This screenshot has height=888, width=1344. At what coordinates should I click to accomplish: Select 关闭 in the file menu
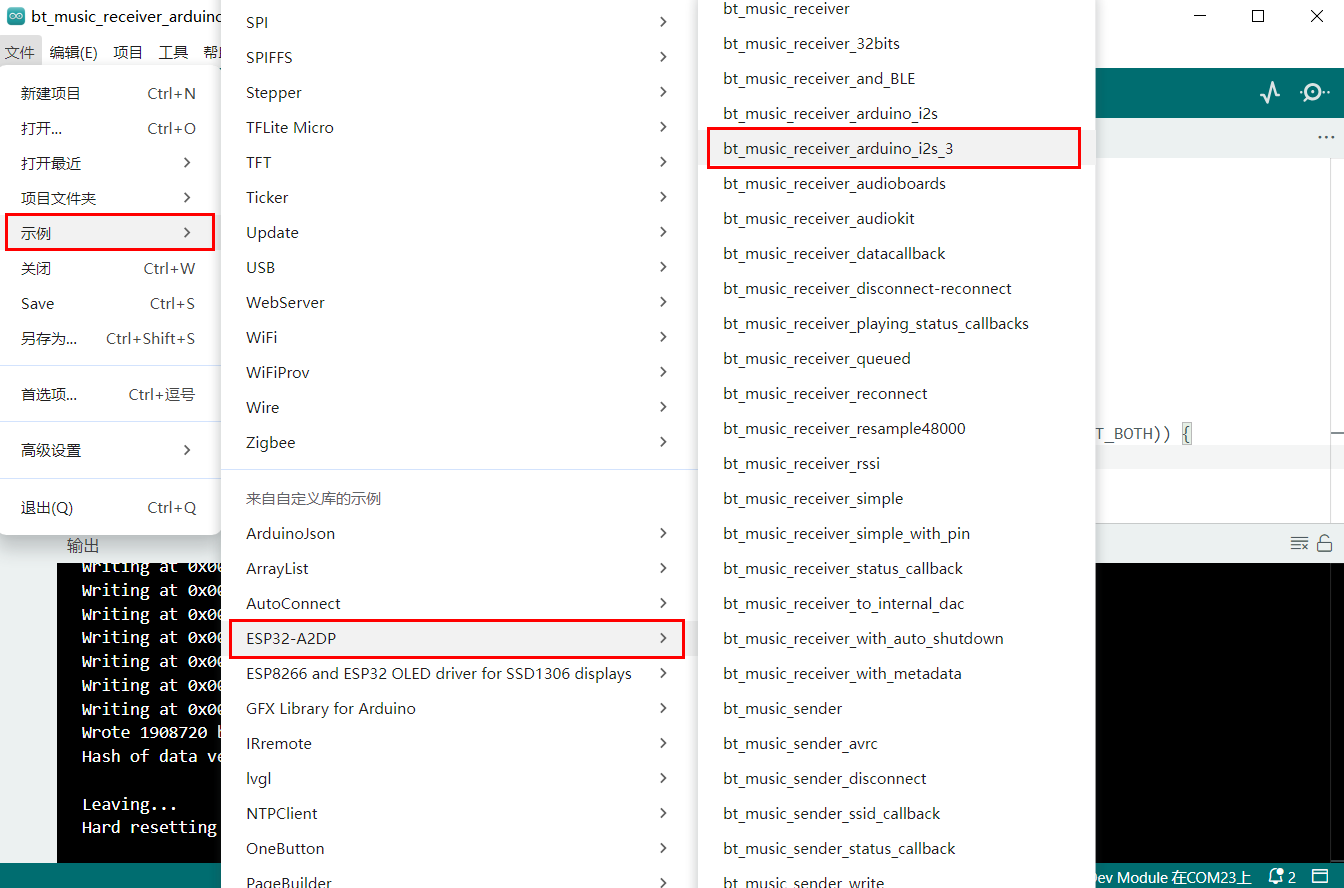pyautogui.click(x=109, y=268)
